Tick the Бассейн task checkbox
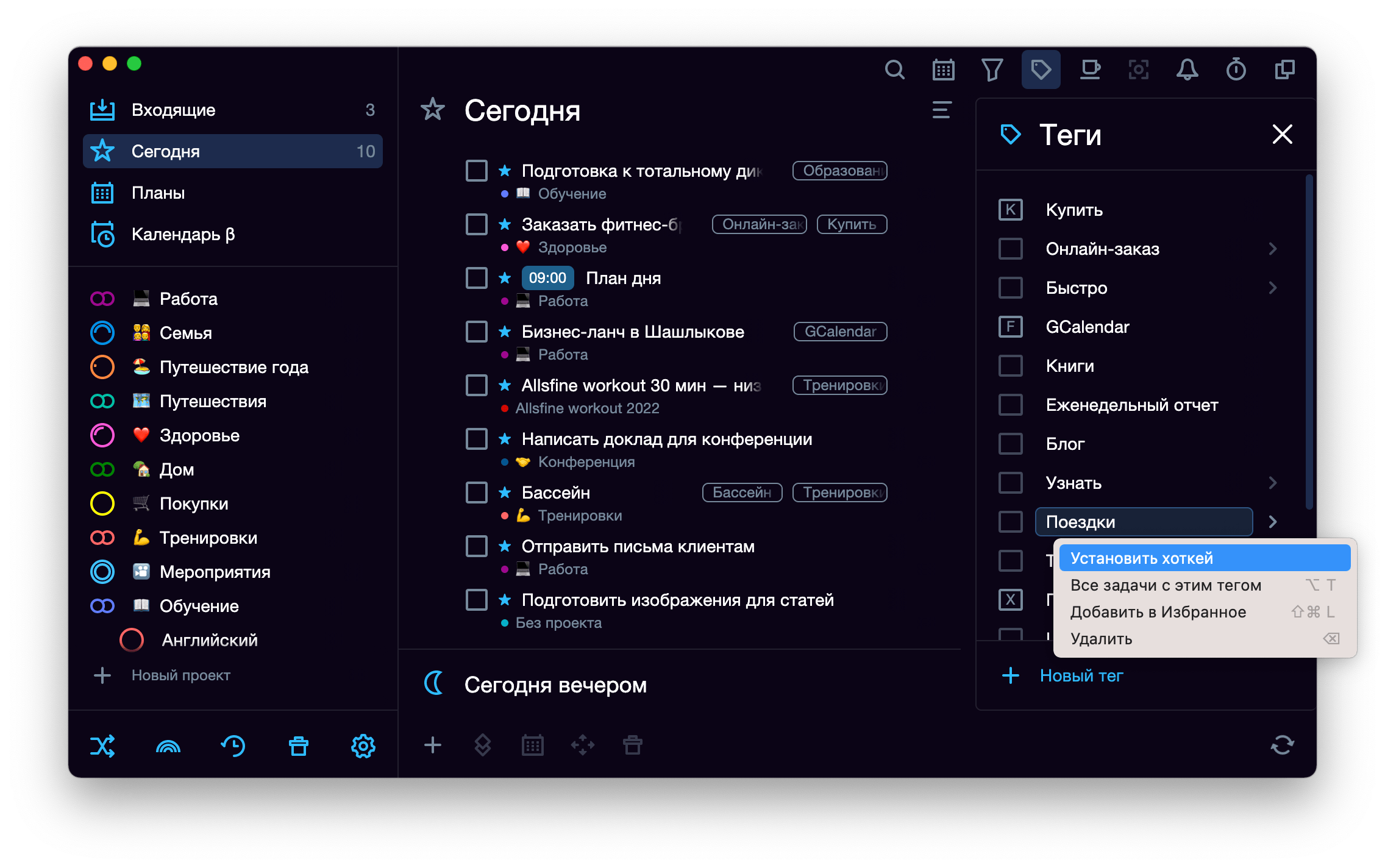Screen dimensions: 1385x868 (x=476, y=493)
